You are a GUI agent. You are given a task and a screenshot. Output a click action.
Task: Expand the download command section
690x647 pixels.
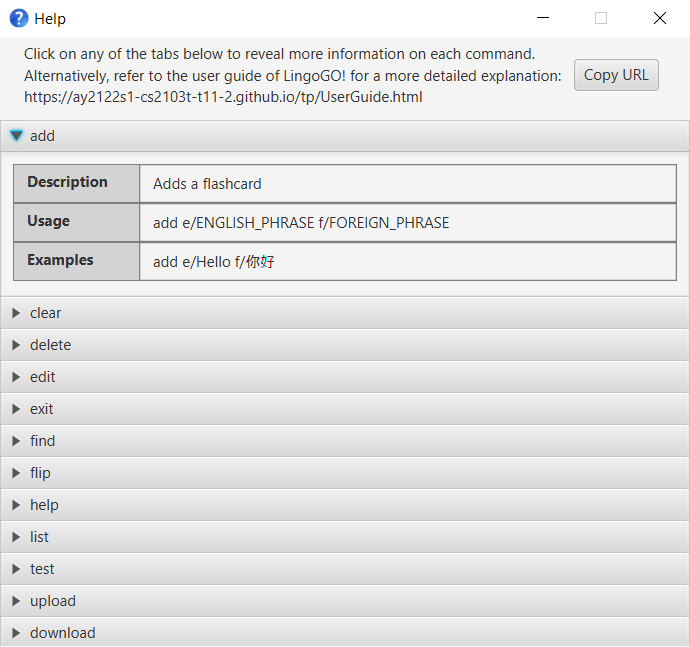tap(62, 633)
